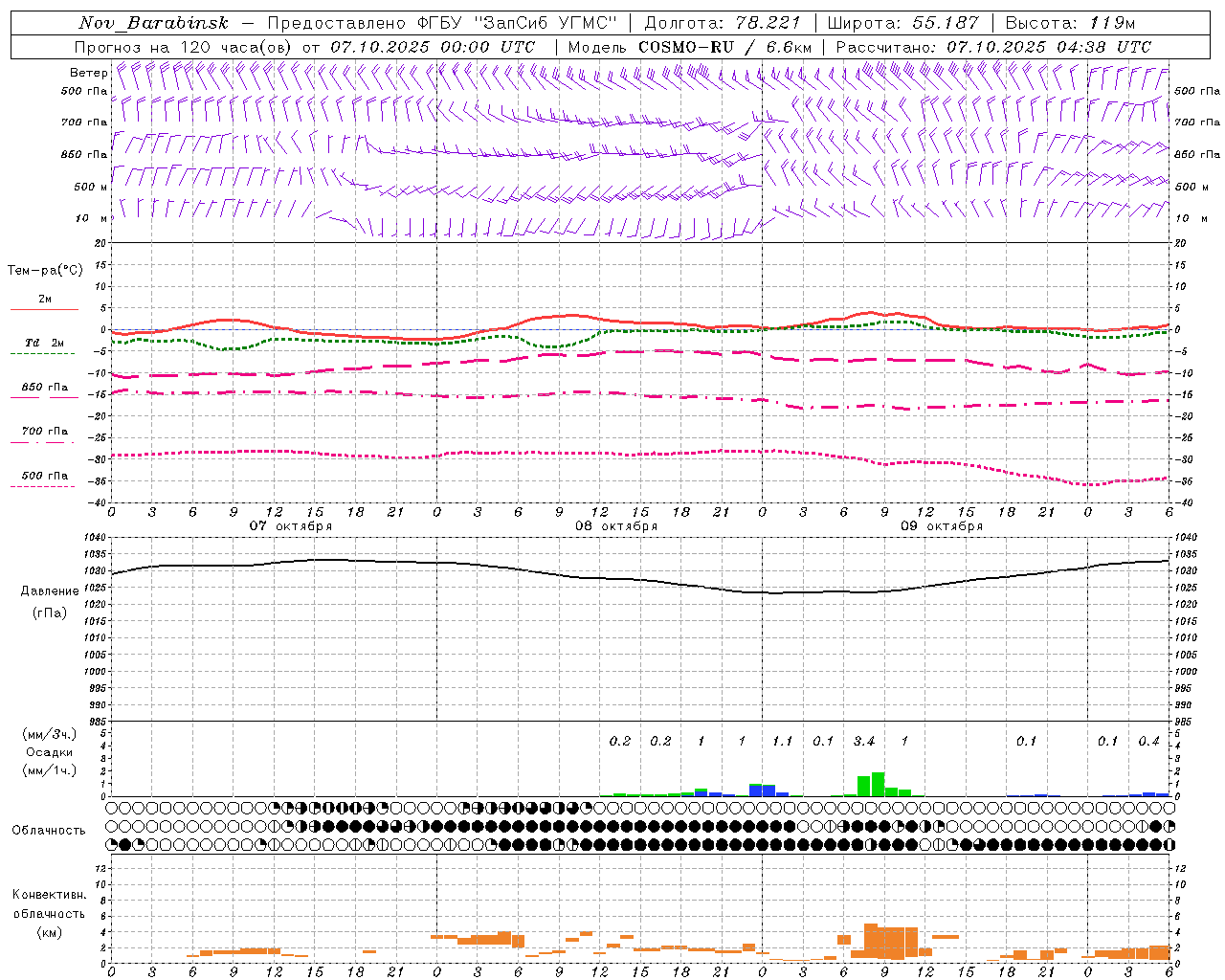Select the model name COSMO-RU / 6.6км
This screenshot has width=1225, height=980.
tap(724, 47)
